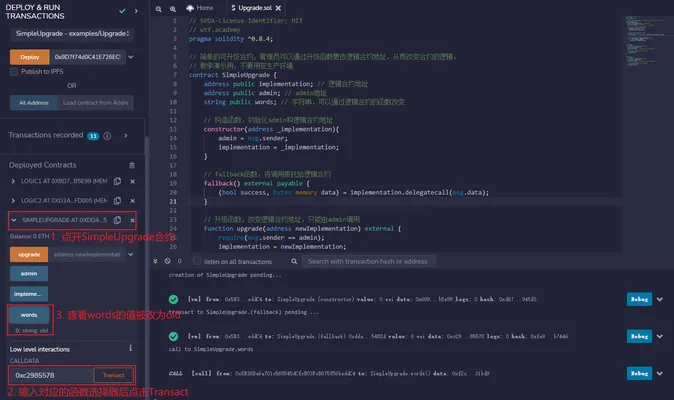
Task: Expand the words() call details
Action: tap(659, 373)
